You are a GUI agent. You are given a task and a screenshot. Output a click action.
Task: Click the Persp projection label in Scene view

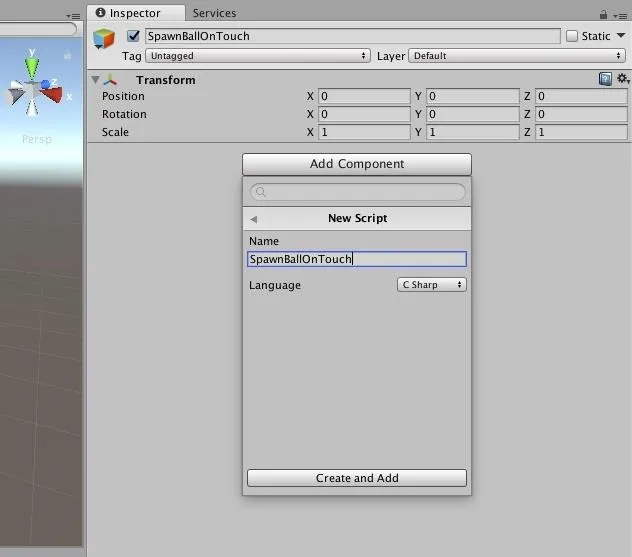click(37, 139)
